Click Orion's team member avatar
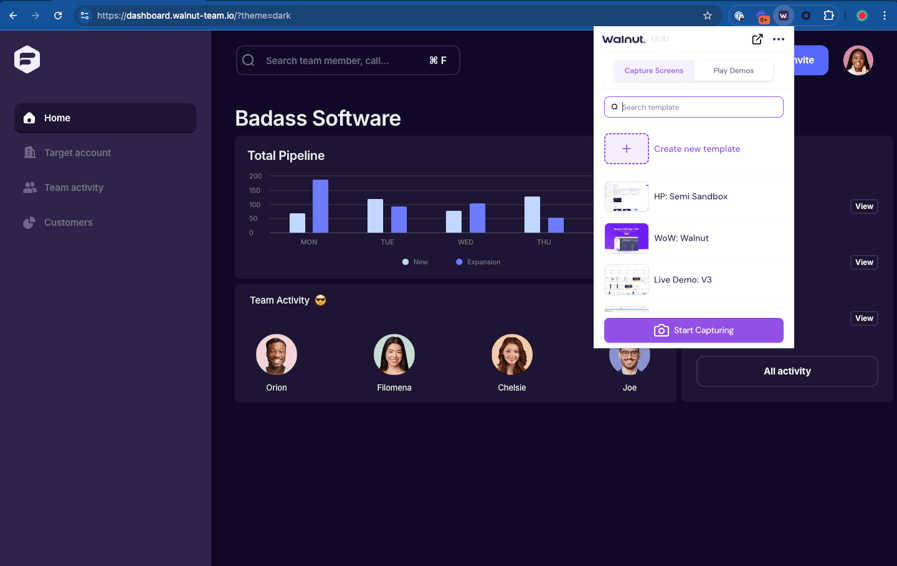The image size is (897, 566). 276,355
